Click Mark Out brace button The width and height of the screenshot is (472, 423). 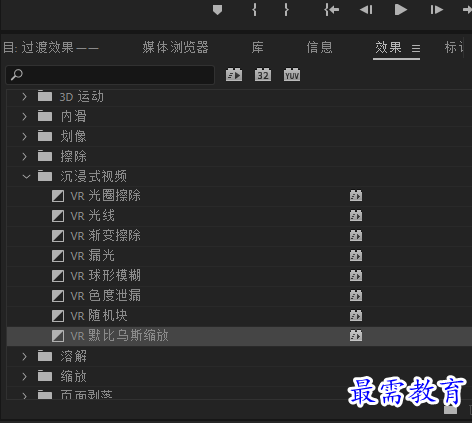[x=286, y=10]
